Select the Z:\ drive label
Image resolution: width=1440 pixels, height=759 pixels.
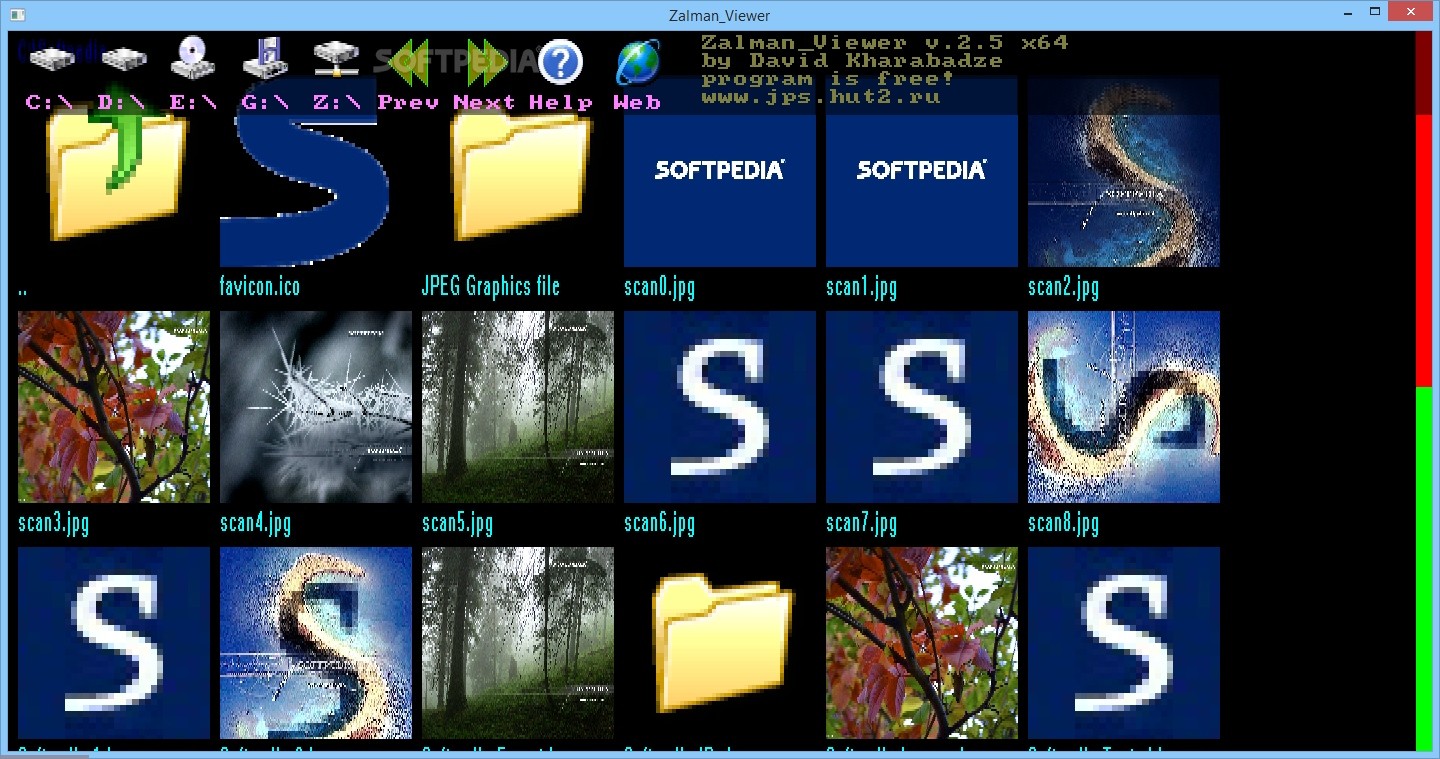[337, 102]
